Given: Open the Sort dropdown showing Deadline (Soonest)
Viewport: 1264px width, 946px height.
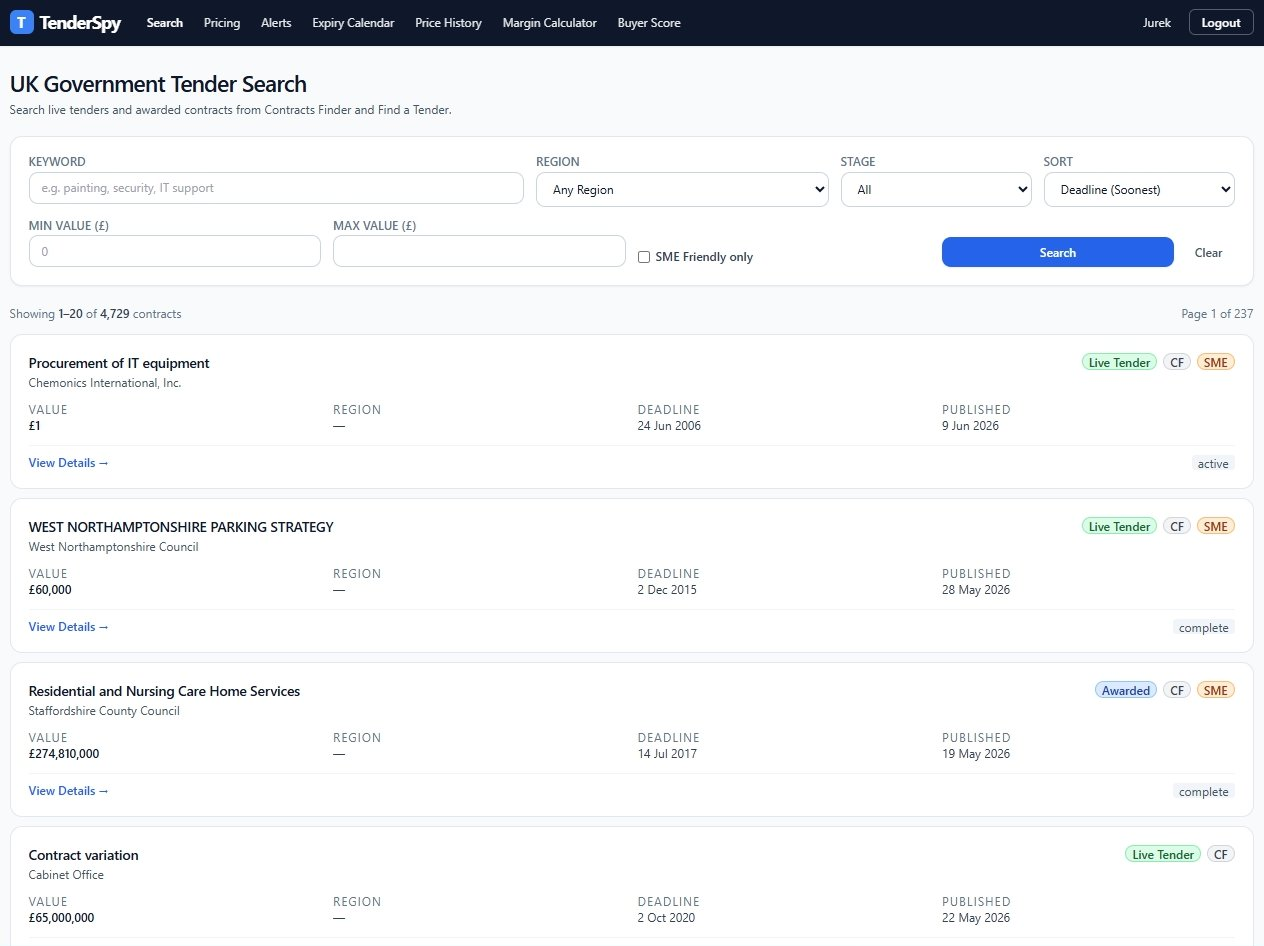Looking at the screenshot, I should click(x=1139, y=189).
